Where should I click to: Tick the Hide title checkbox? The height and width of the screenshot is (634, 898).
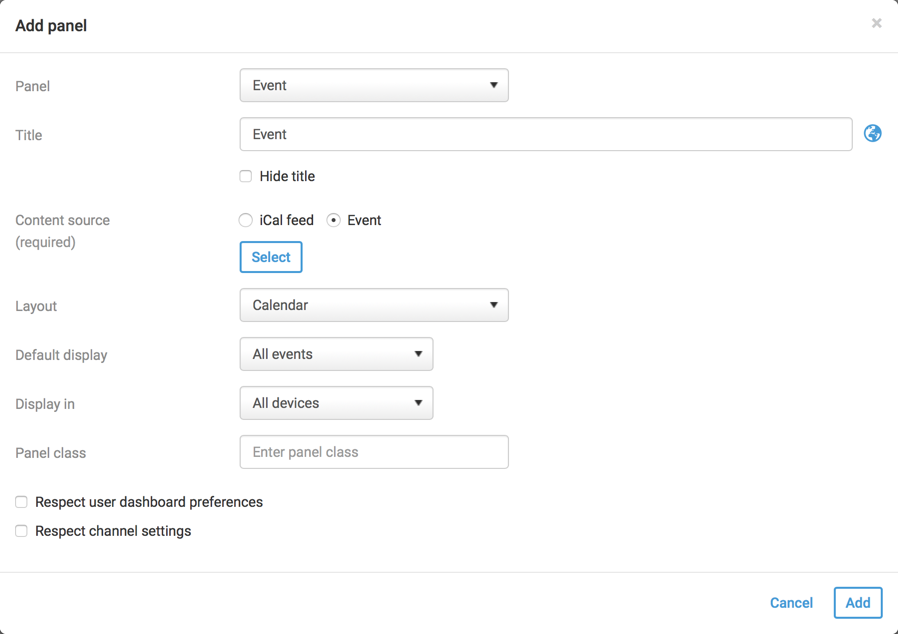246,176
